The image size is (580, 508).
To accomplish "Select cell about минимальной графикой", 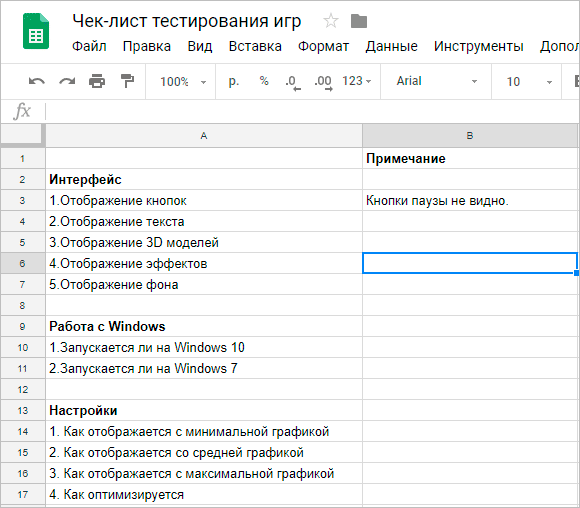I will [204, 431].
